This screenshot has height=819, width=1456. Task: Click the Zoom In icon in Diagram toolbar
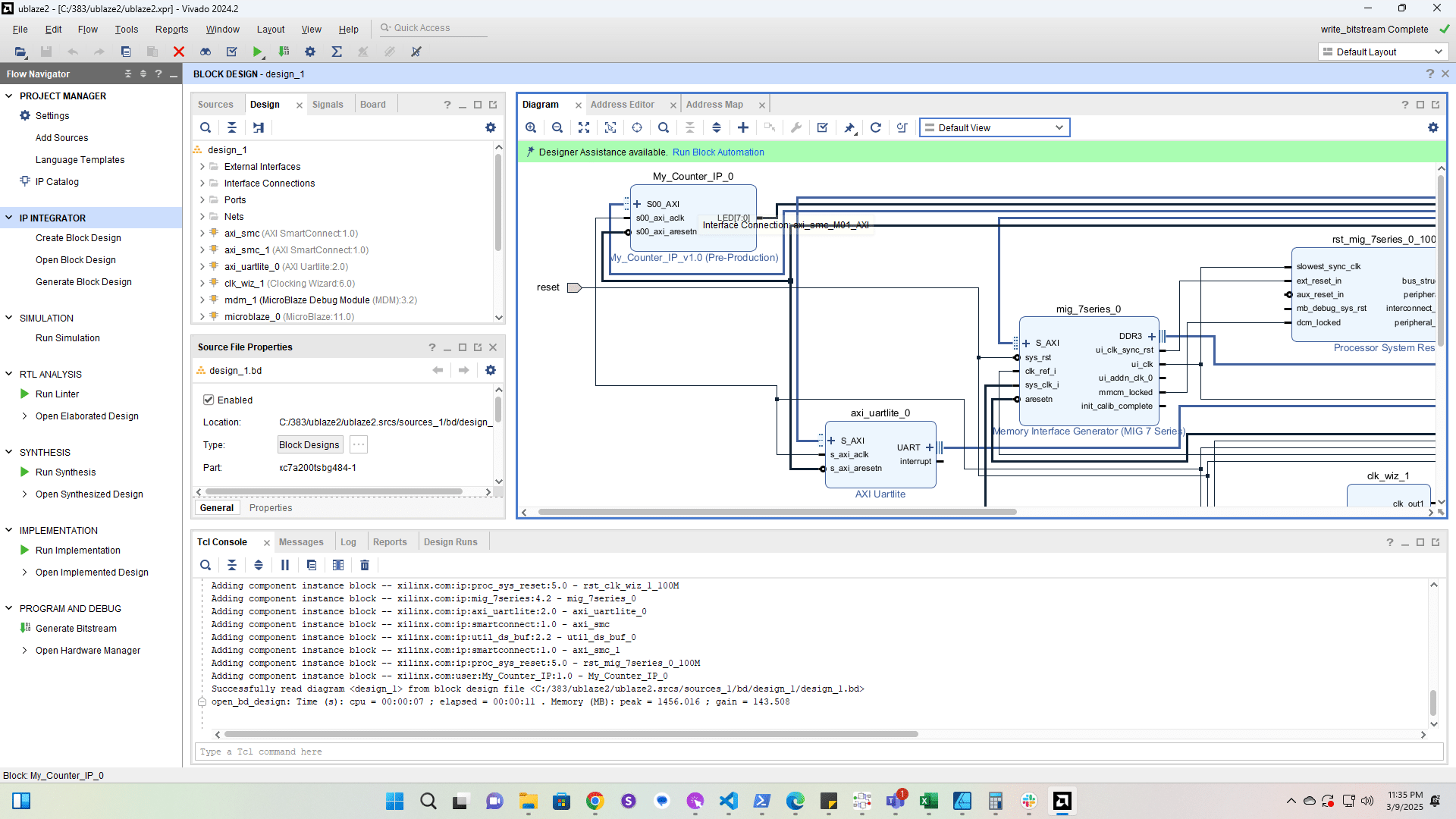[x=531, y=127]
